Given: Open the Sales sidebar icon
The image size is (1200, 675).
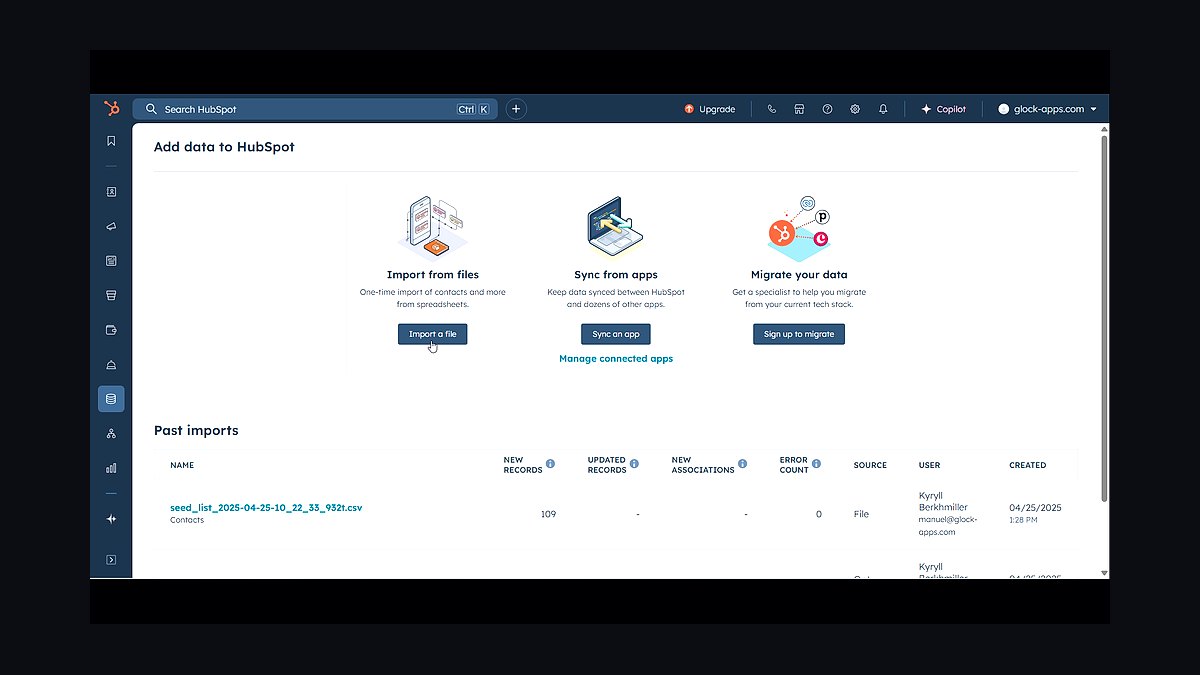Looking at the screenshot, I should click(111, 295).
